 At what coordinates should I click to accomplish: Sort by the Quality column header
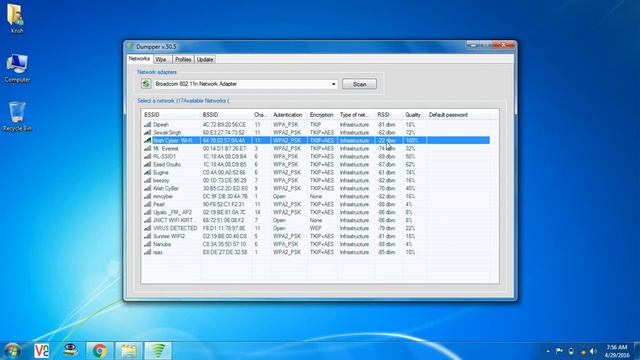click(414, 115)
